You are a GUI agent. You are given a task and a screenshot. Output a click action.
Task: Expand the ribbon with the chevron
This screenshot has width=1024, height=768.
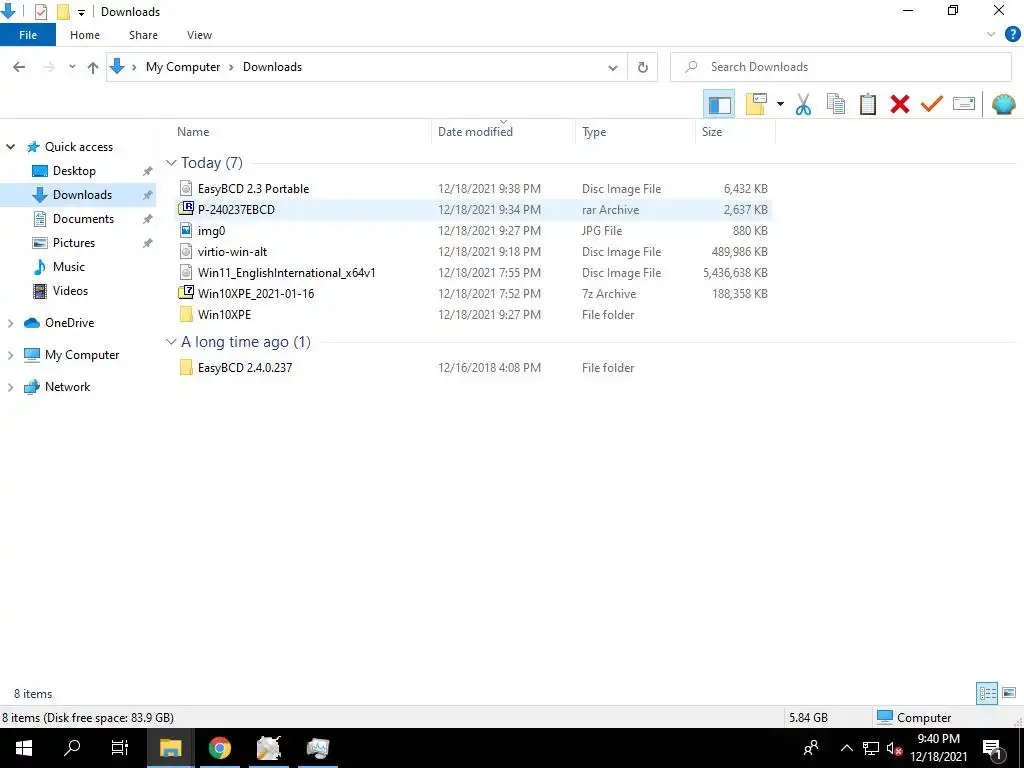coord(991,35)
